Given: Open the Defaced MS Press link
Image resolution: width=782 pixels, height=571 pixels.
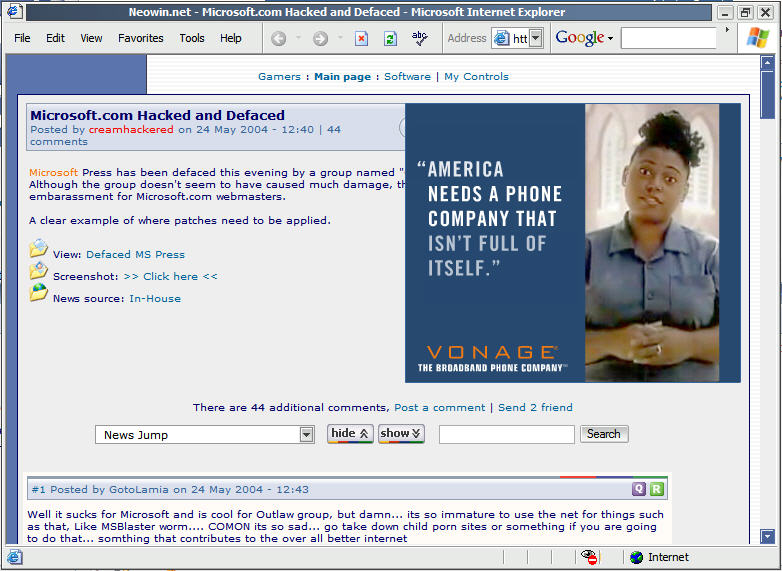Looking at the screenshot, I should [135, 254].
